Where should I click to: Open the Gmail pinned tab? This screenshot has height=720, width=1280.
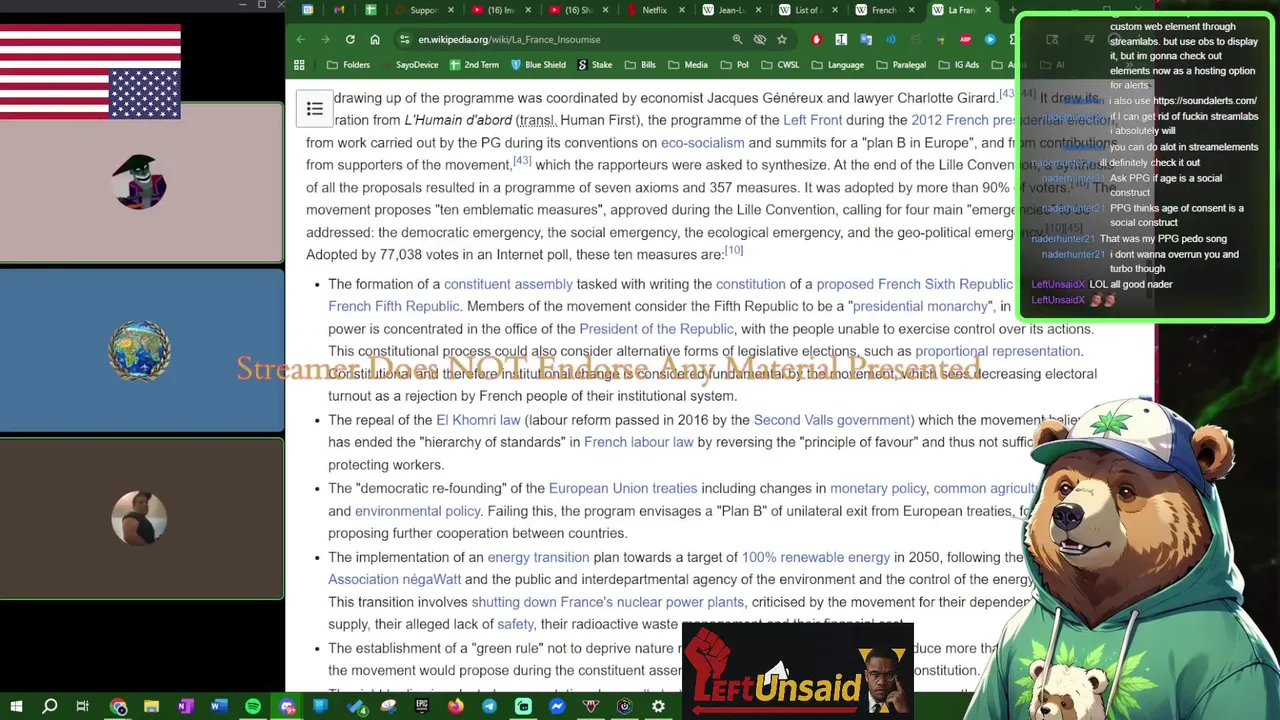[x=339, y=10]
